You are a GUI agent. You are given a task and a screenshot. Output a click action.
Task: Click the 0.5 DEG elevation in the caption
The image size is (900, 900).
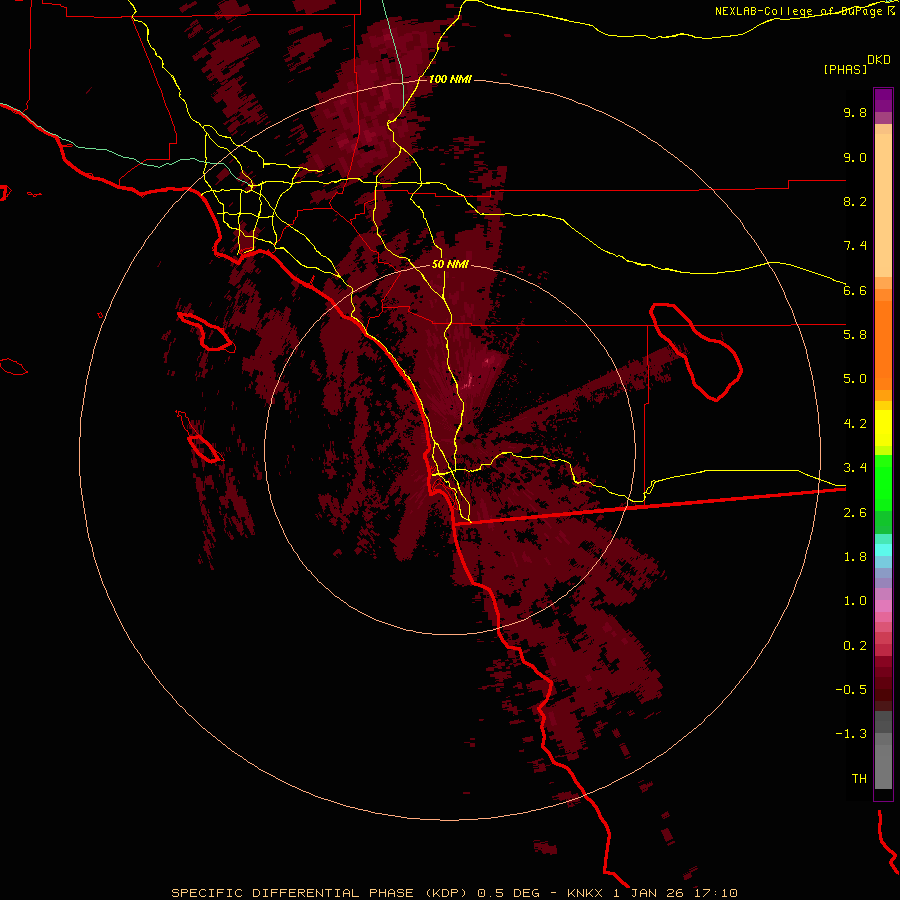point(509,893)
